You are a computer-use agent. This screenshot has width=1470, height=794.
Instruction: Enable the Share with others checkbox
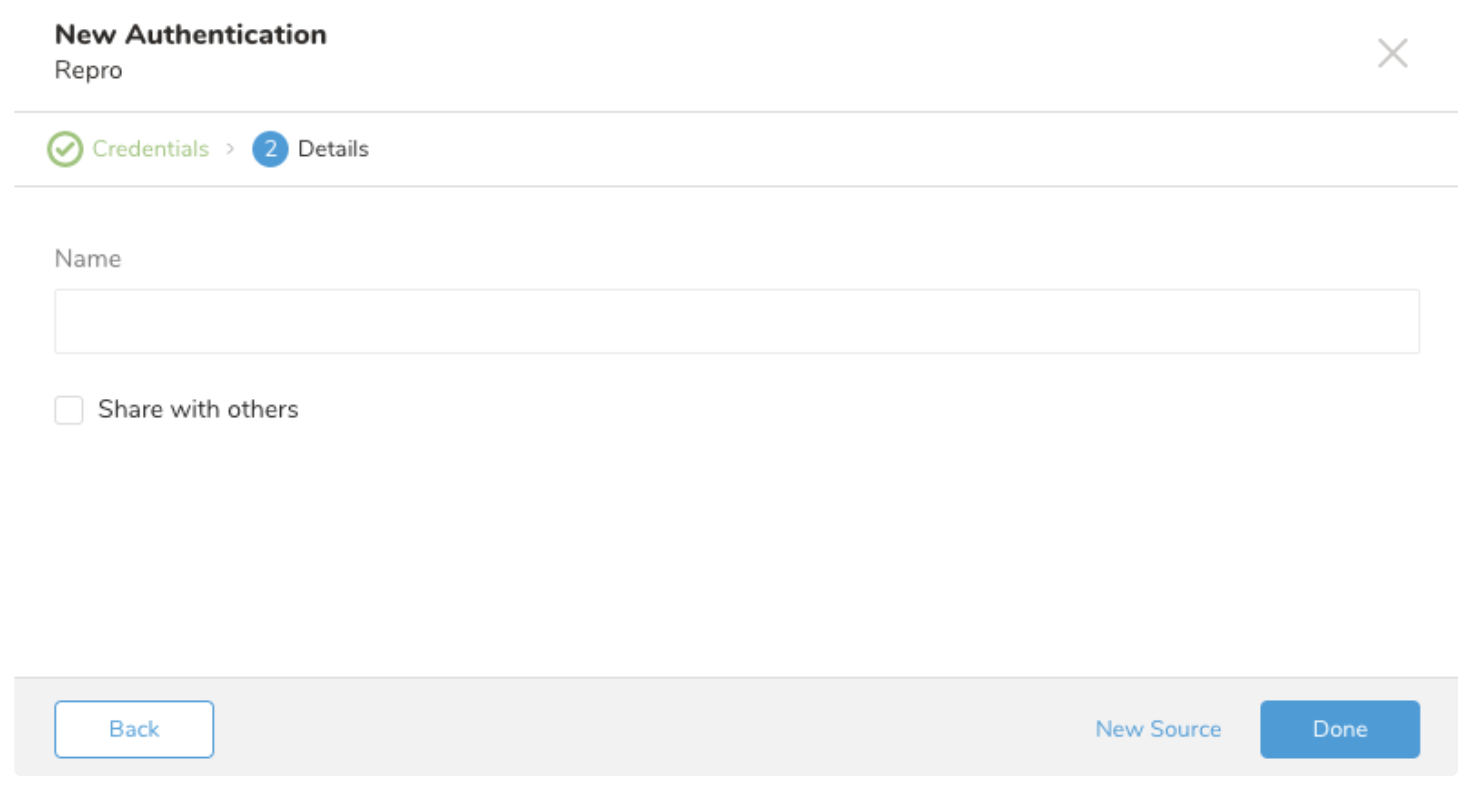(x=69, y=410)
